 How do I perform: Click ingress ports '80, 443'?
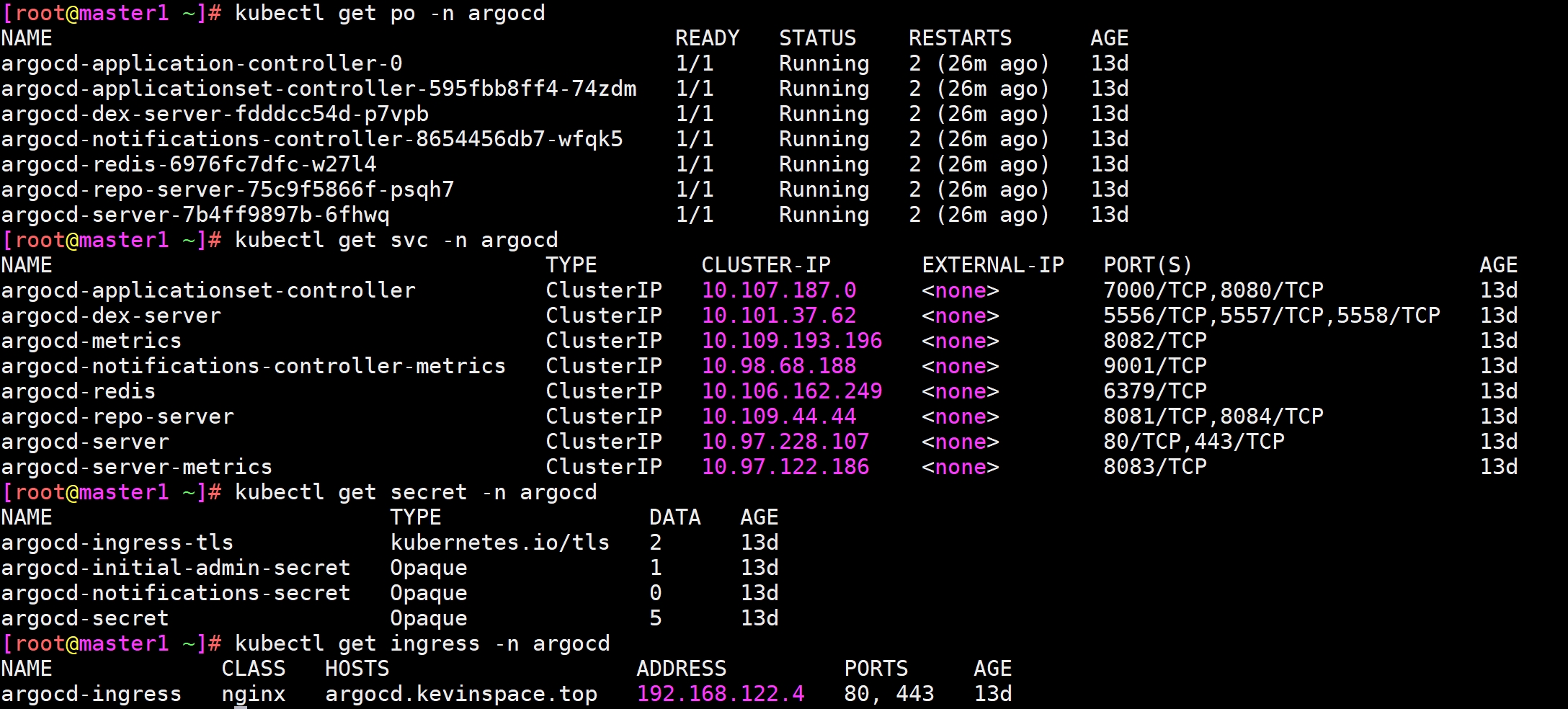(889, 695)
